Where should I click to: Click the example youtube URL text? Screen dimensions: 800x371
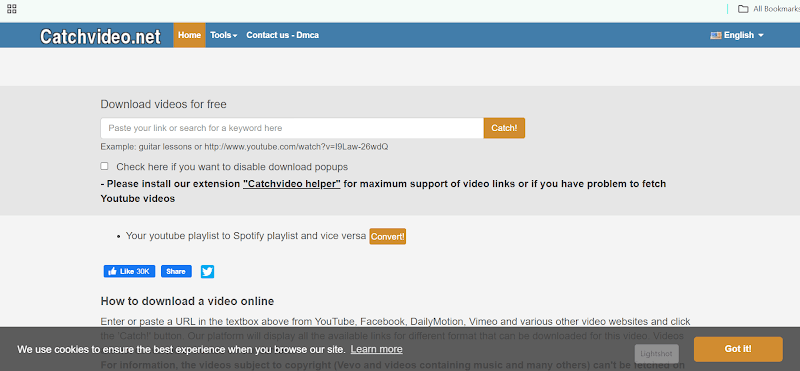coord(296,146)
